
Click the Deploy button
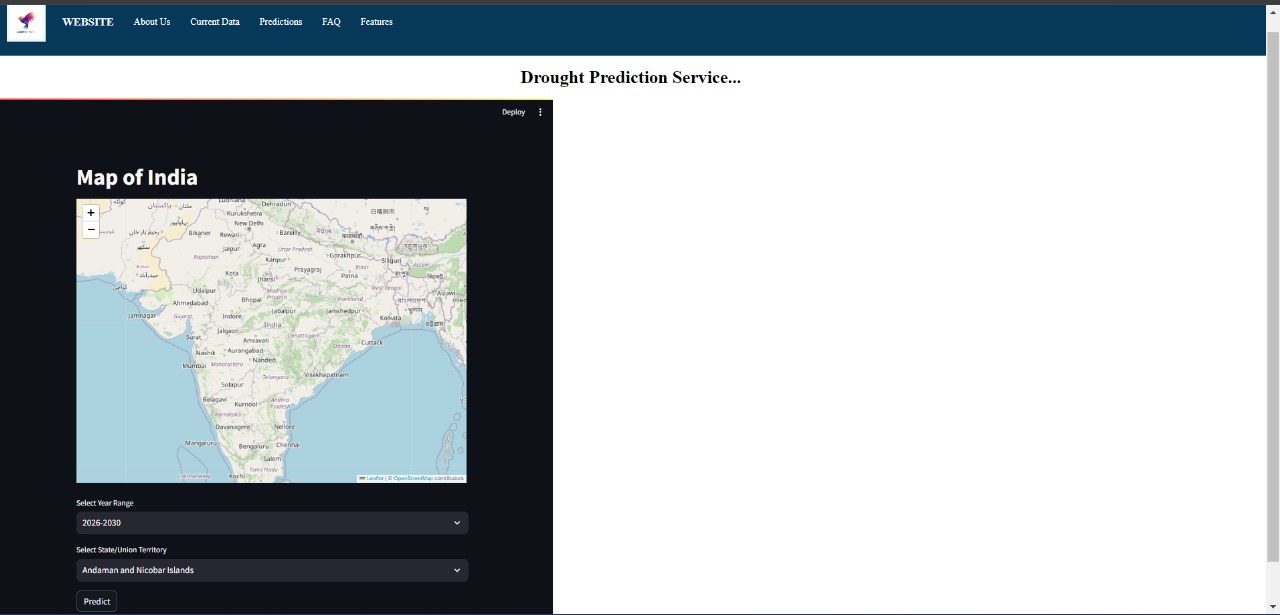click(513, 112)
